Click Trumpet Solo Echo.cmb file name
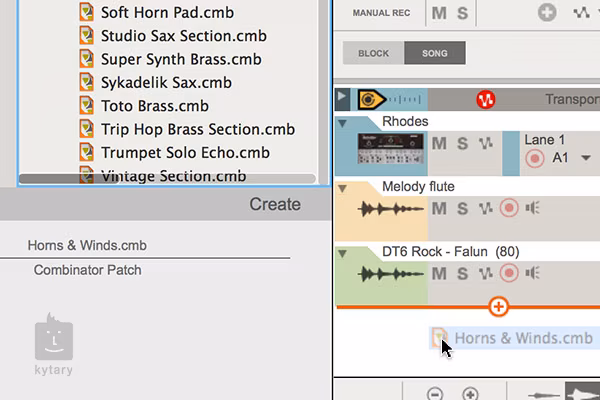 (185, 153)
